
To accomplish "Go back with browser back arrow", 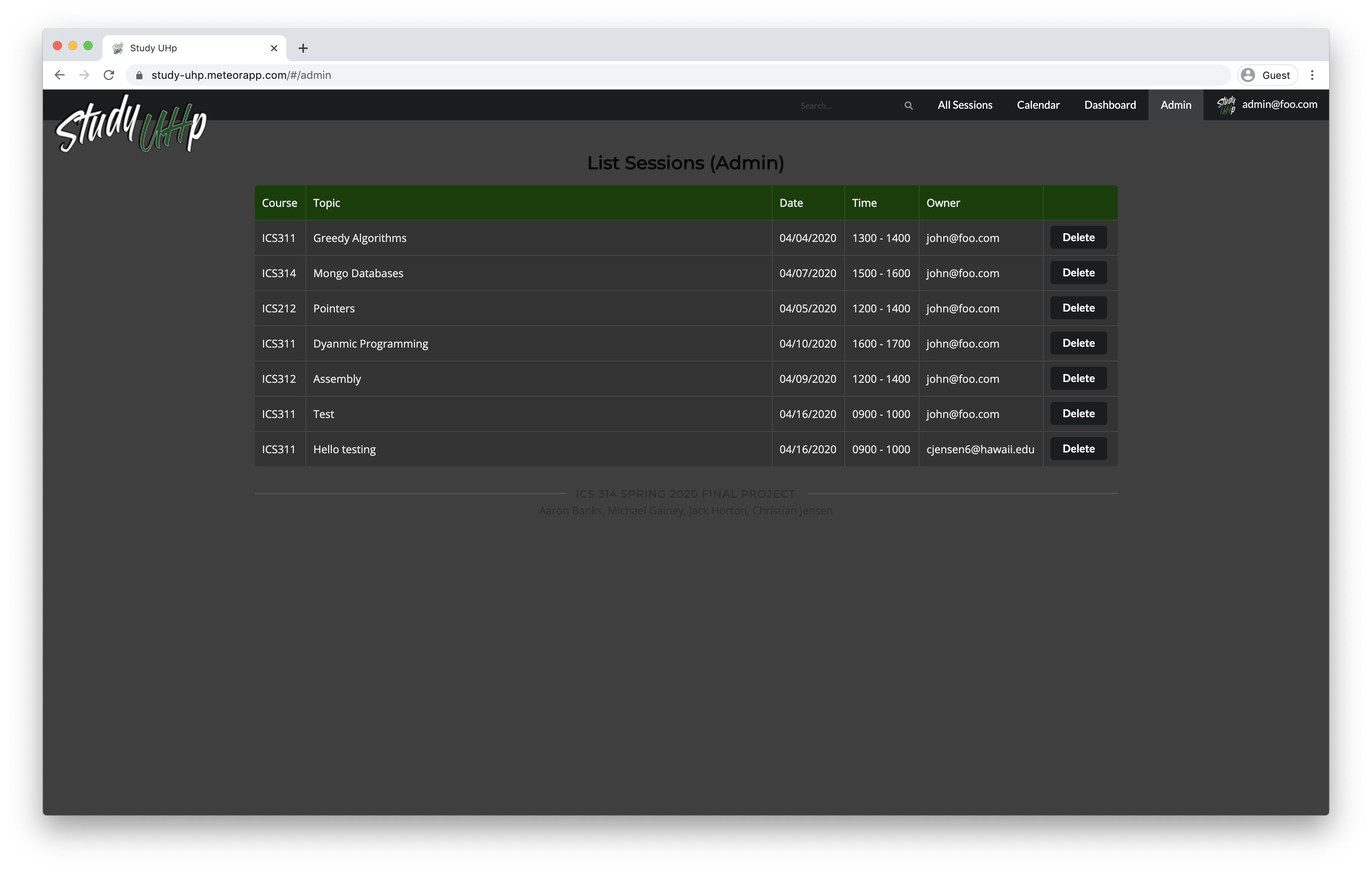I will tap(59, 75).
